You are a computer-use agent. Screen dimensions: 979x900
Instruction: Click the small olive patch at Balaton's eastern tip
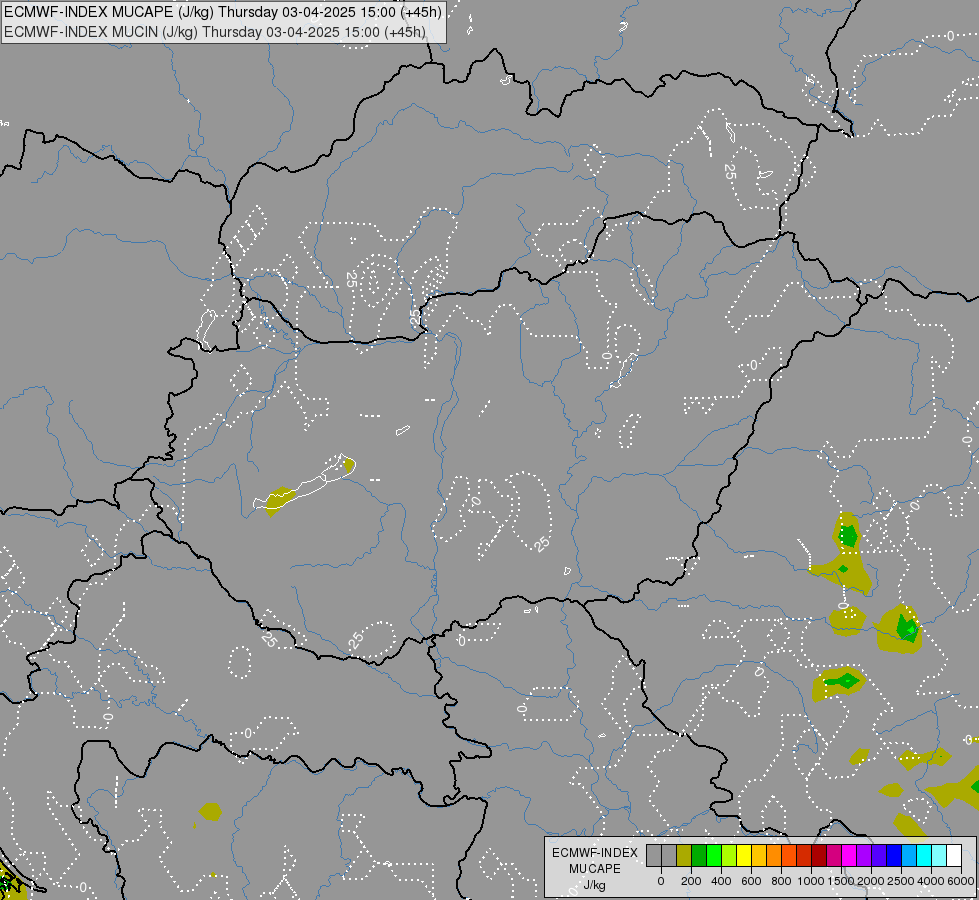pyautogui.click(x=350, y=465)
